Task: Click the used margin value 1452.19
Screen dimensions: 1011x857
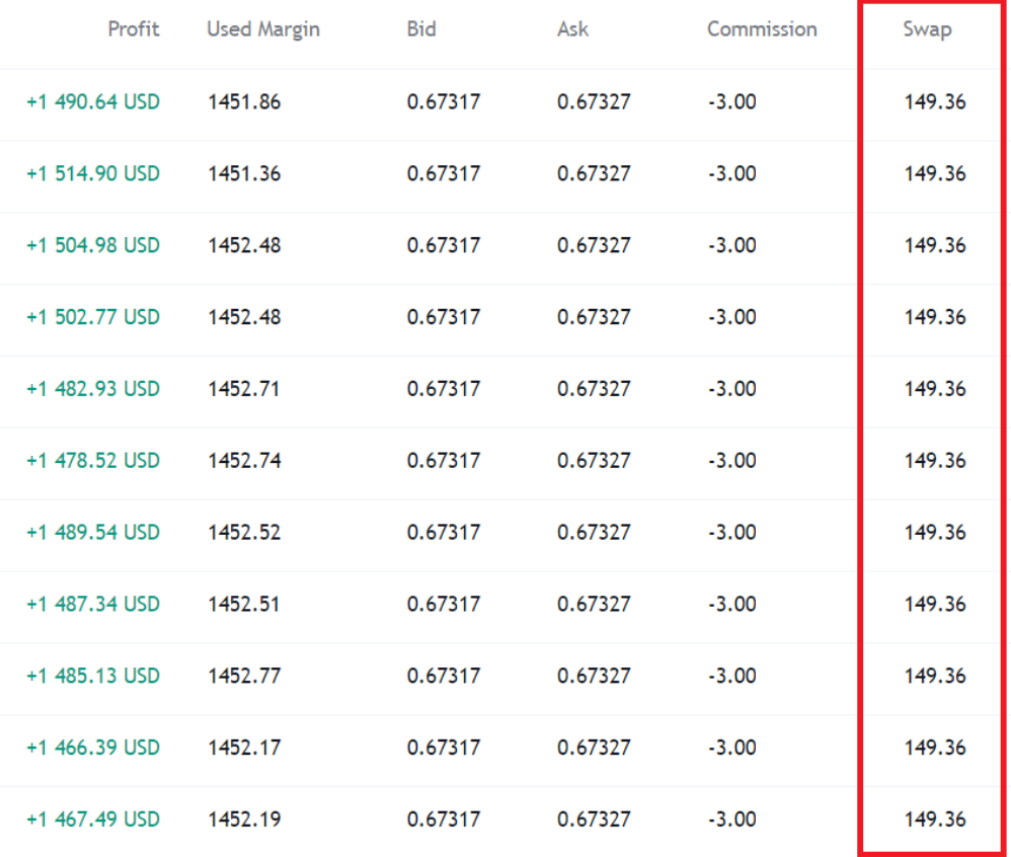Action: click(244, 819)
